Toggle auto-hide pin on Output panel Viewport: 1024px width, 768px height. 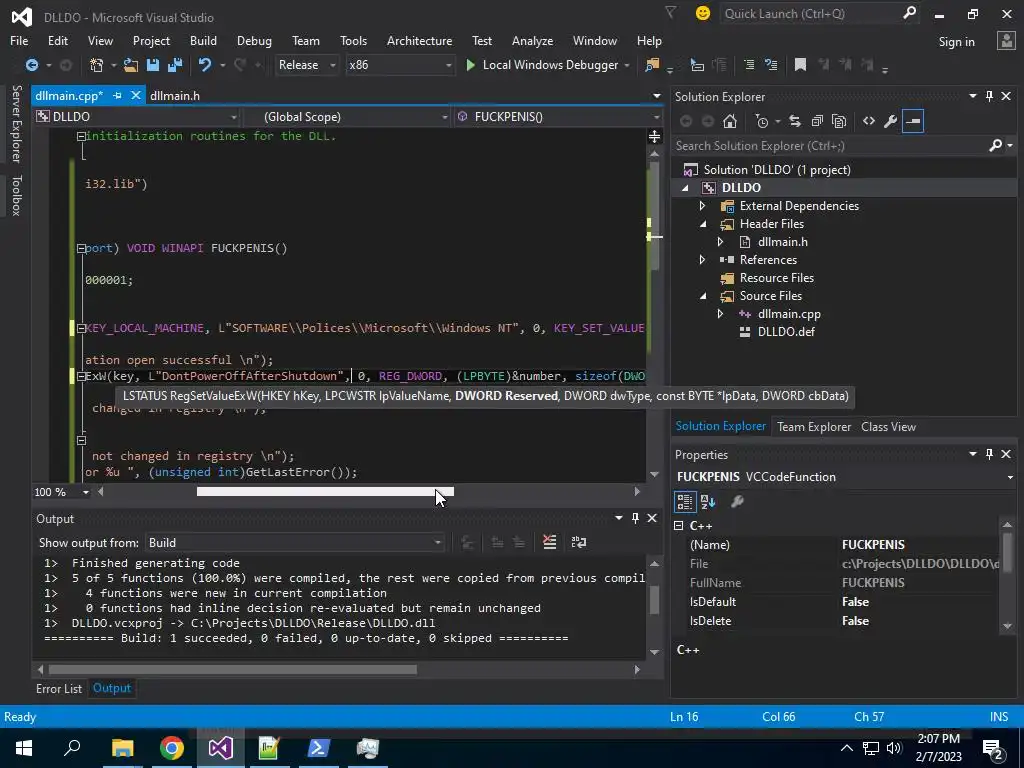[635, 518]
